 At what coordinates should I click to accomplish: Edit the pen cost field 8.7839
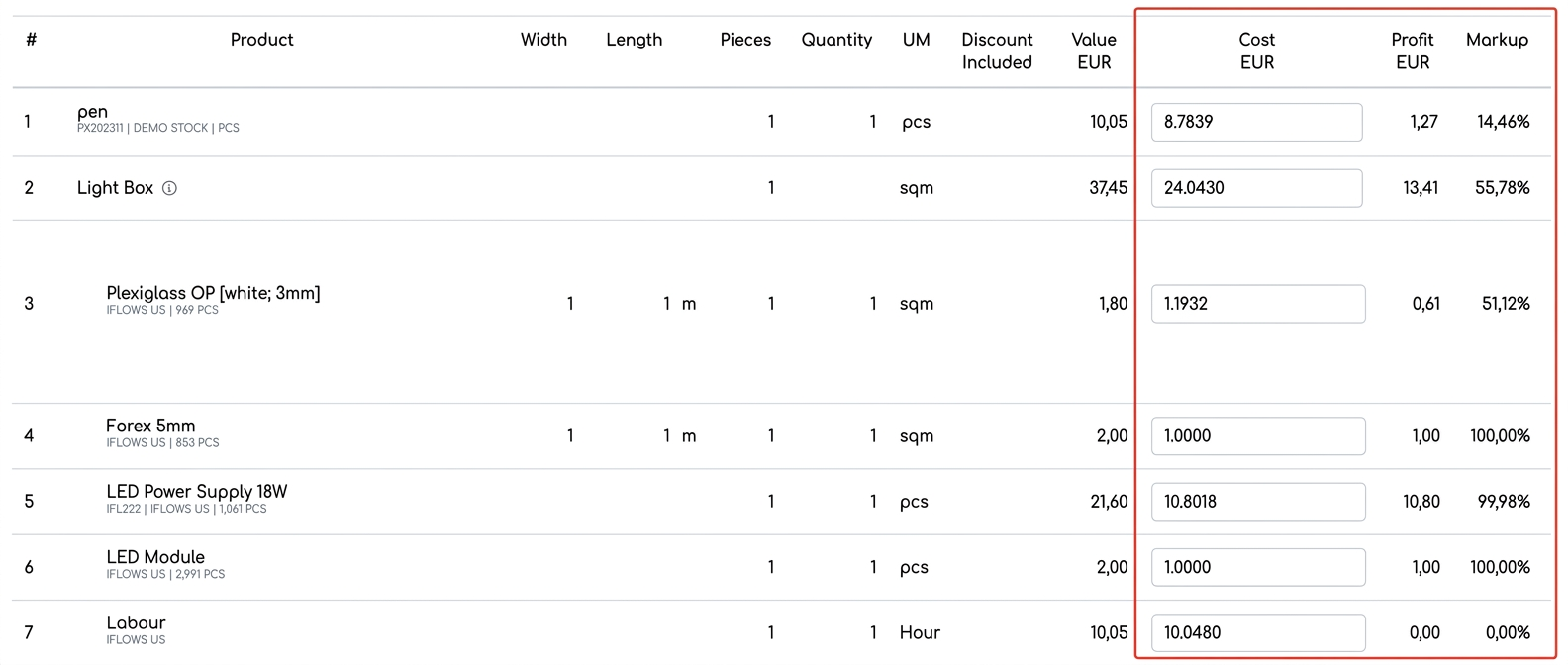click(1256, 122)
